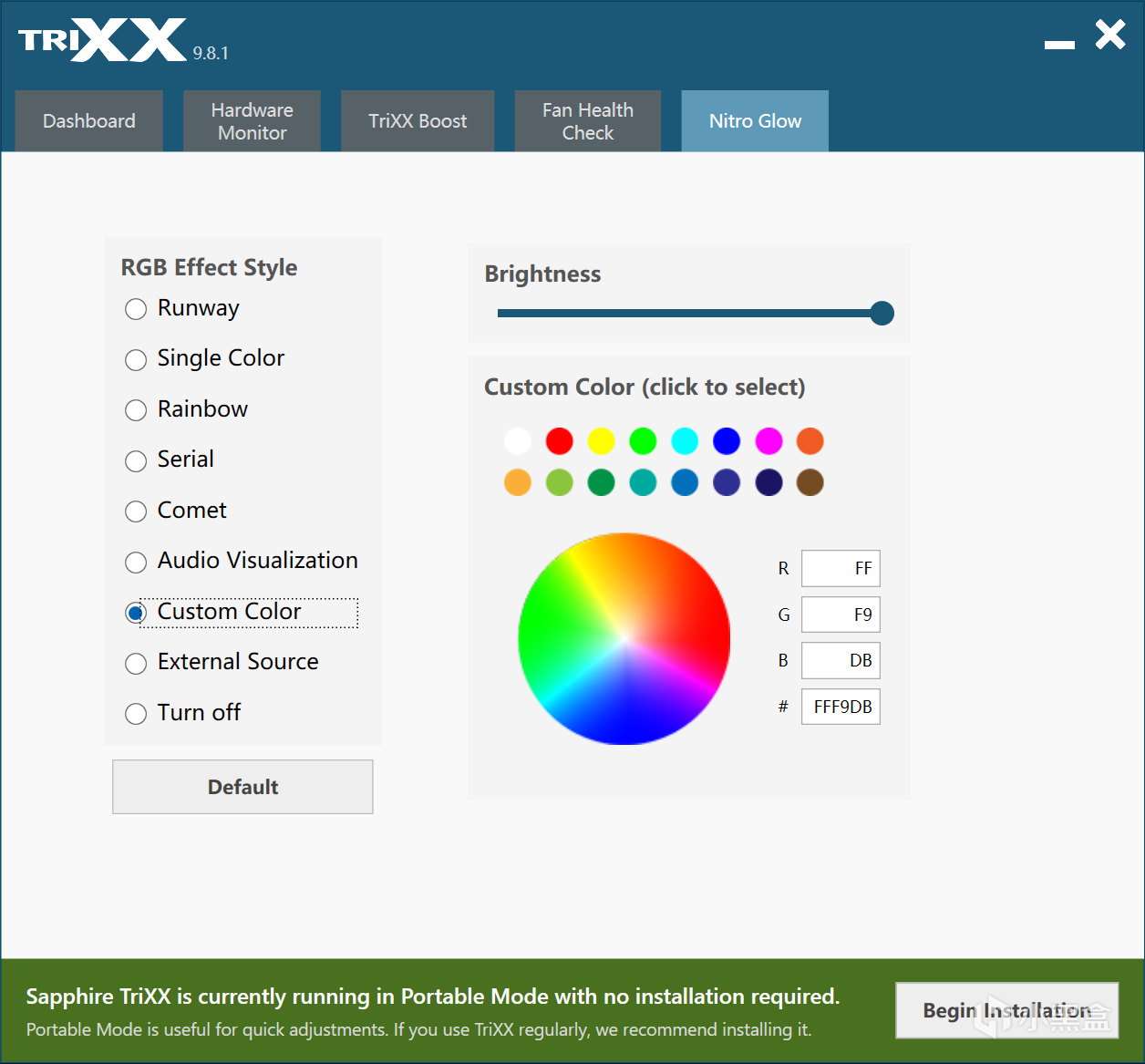Go to the TriXX Boost tab

pyautogui.click(x=418, y=121)
